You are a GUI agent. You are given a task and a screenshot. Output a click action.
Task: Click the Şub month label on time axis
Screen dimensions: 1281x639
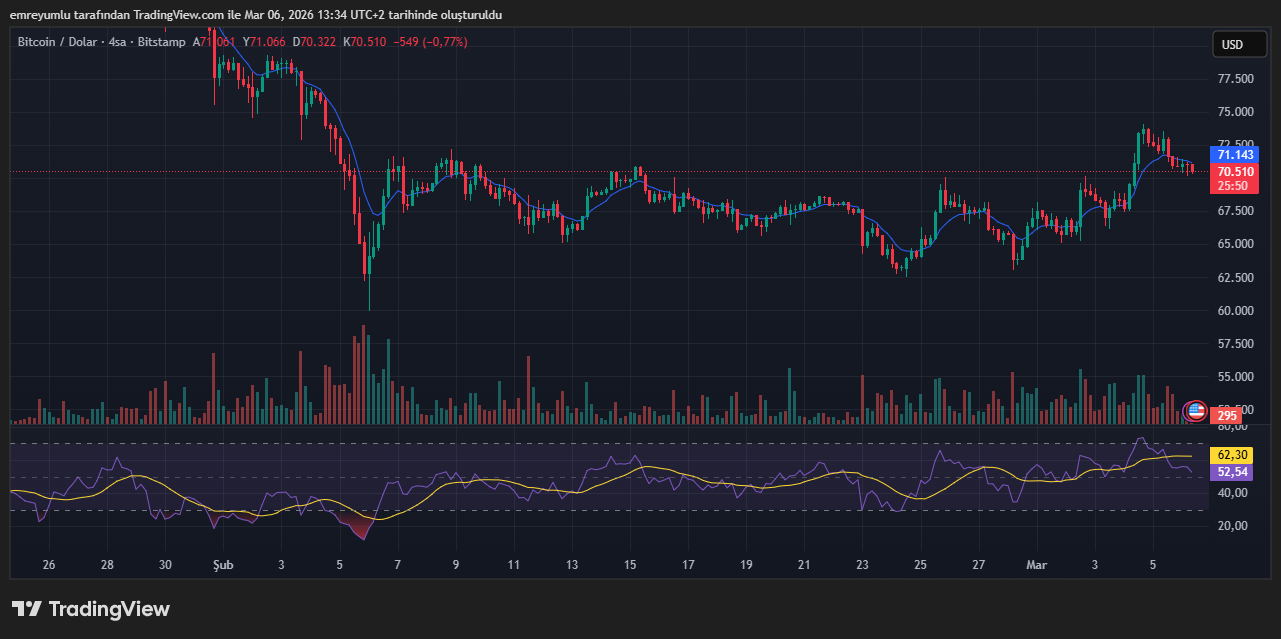222,565
